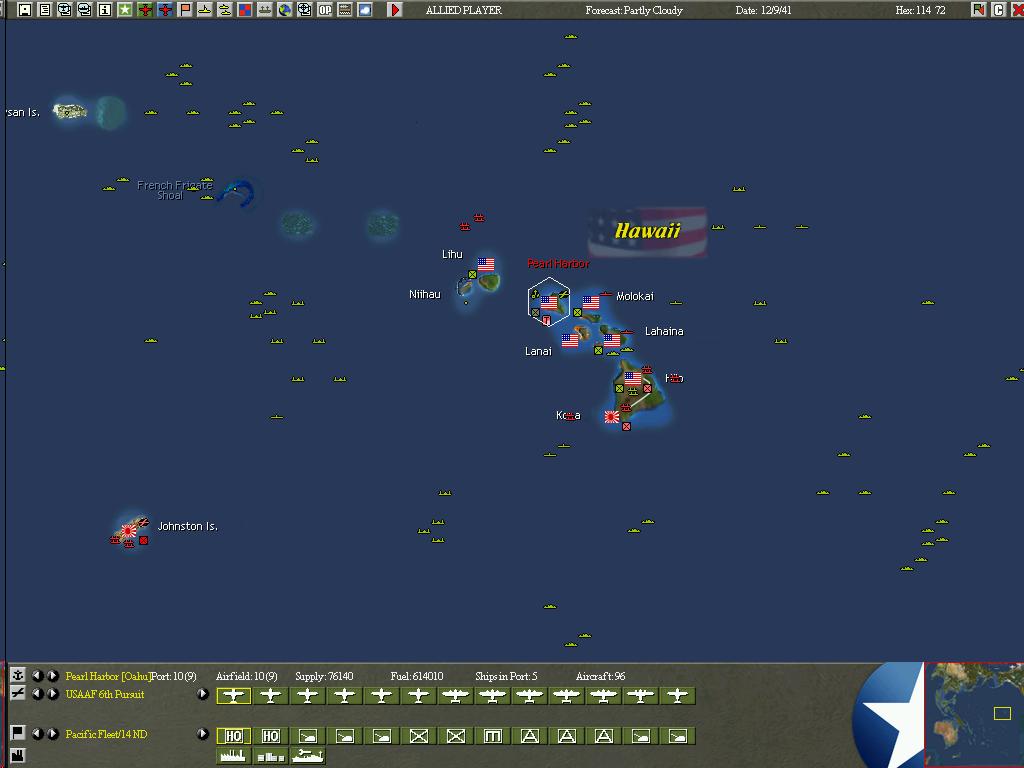Select the highlighted first aircraft icon
Image resolution: width=1024 pixels, height=768 pixels.
coord(234,696)
